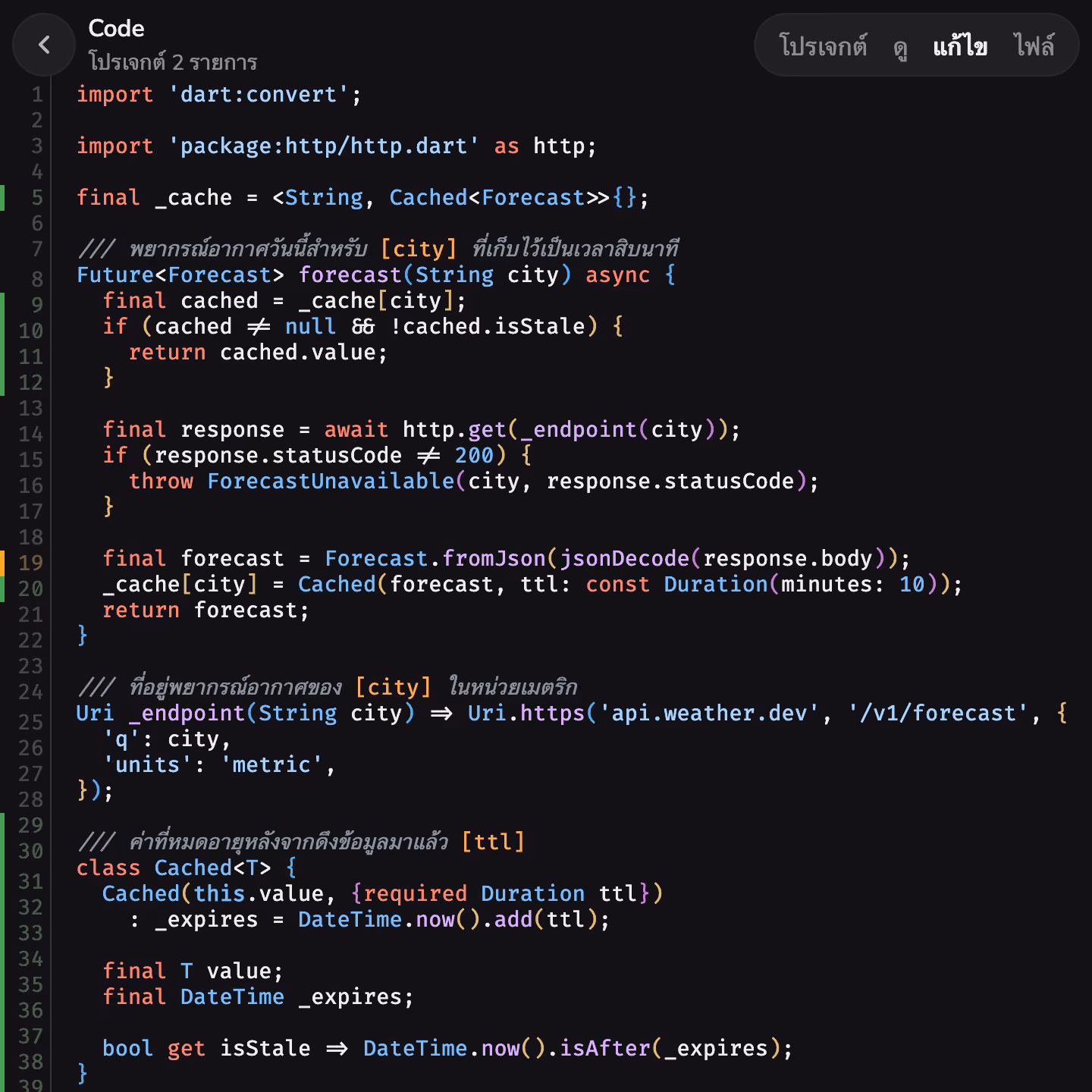Click the doc comment above the Cached class
Viewport: 1092px width, 1092px height.
[301, 842]
